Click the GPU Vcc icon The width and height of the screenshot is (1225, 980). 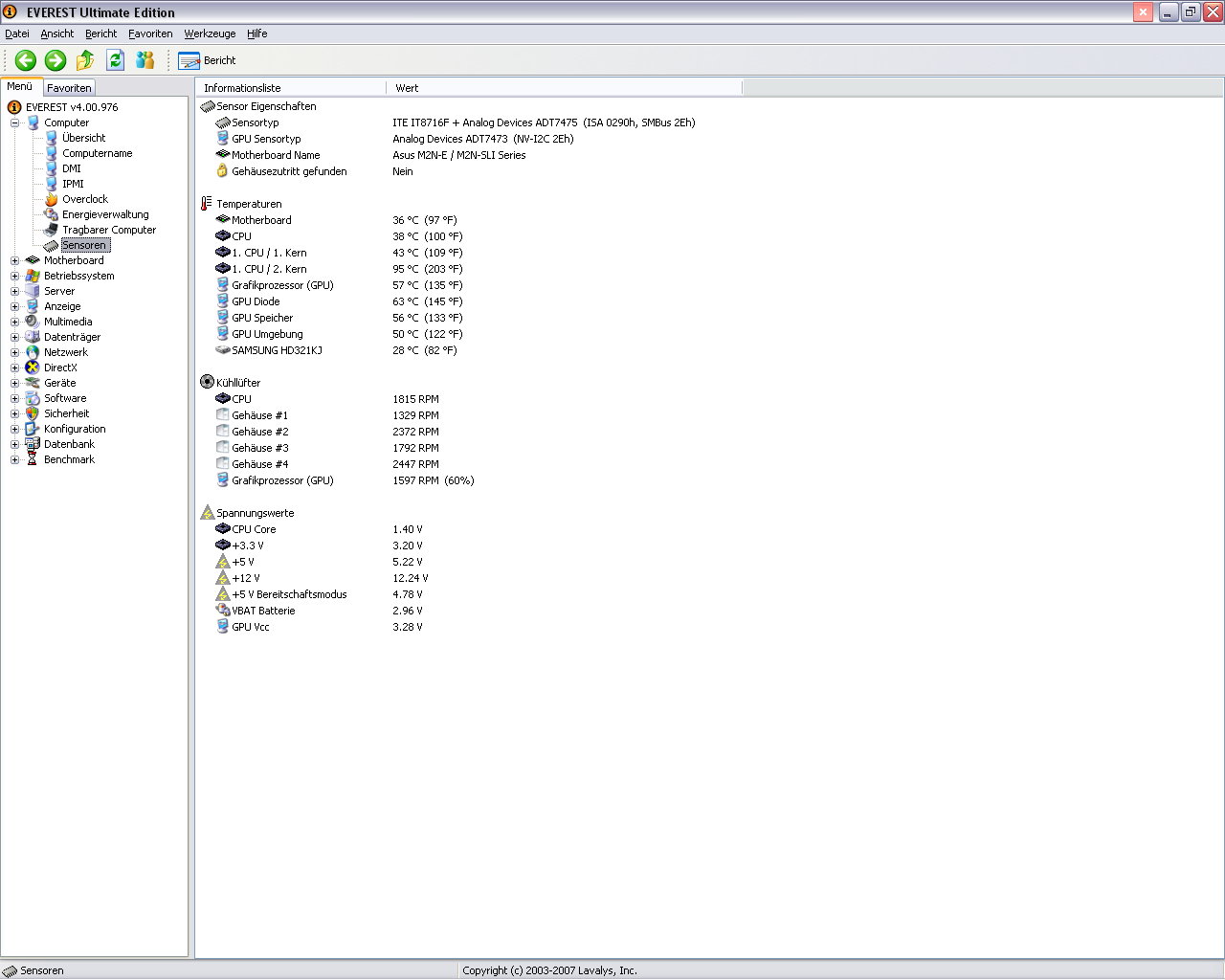pos(223,627)
